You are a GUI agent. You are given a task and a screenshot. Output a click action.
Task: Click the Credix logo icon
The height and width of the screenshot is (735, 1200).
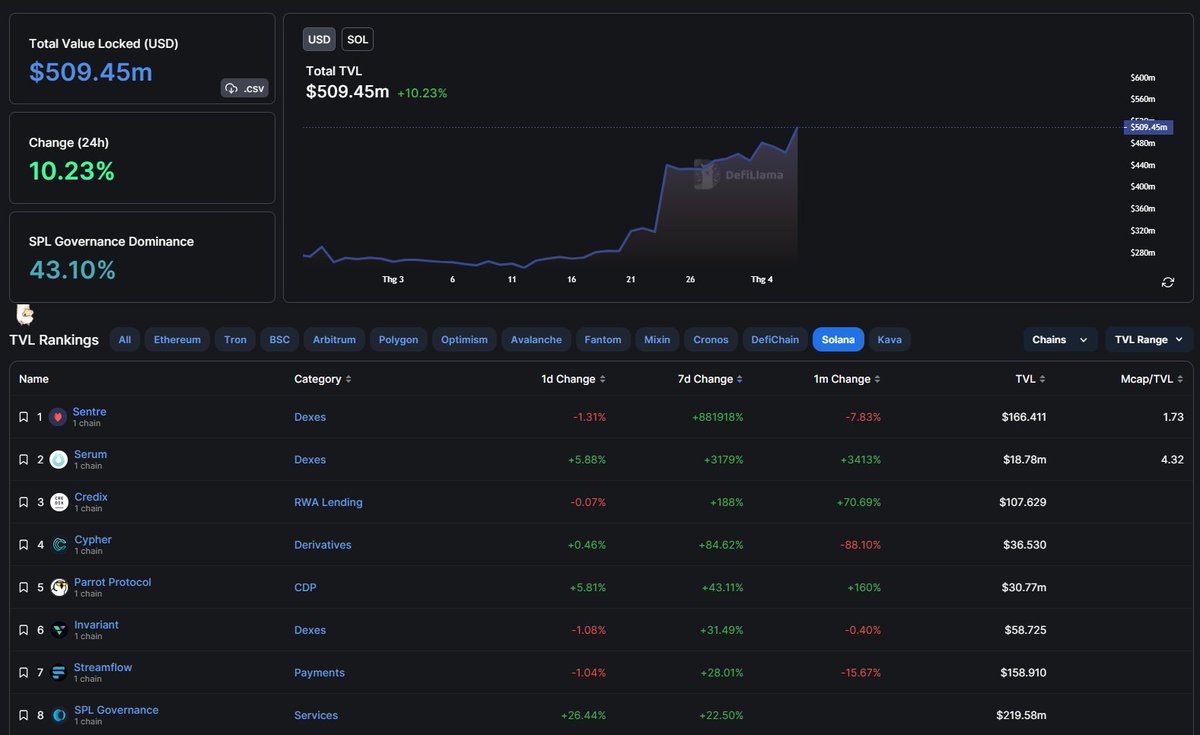(59, 502)
